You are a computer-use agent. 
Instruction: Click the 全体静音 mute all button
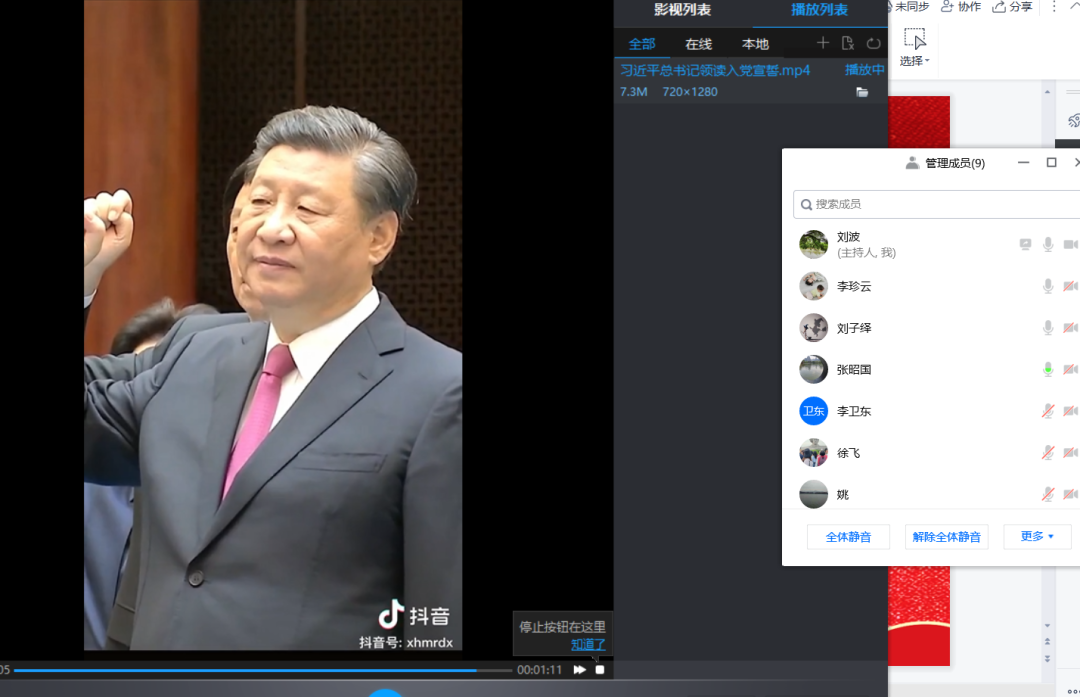848,537
